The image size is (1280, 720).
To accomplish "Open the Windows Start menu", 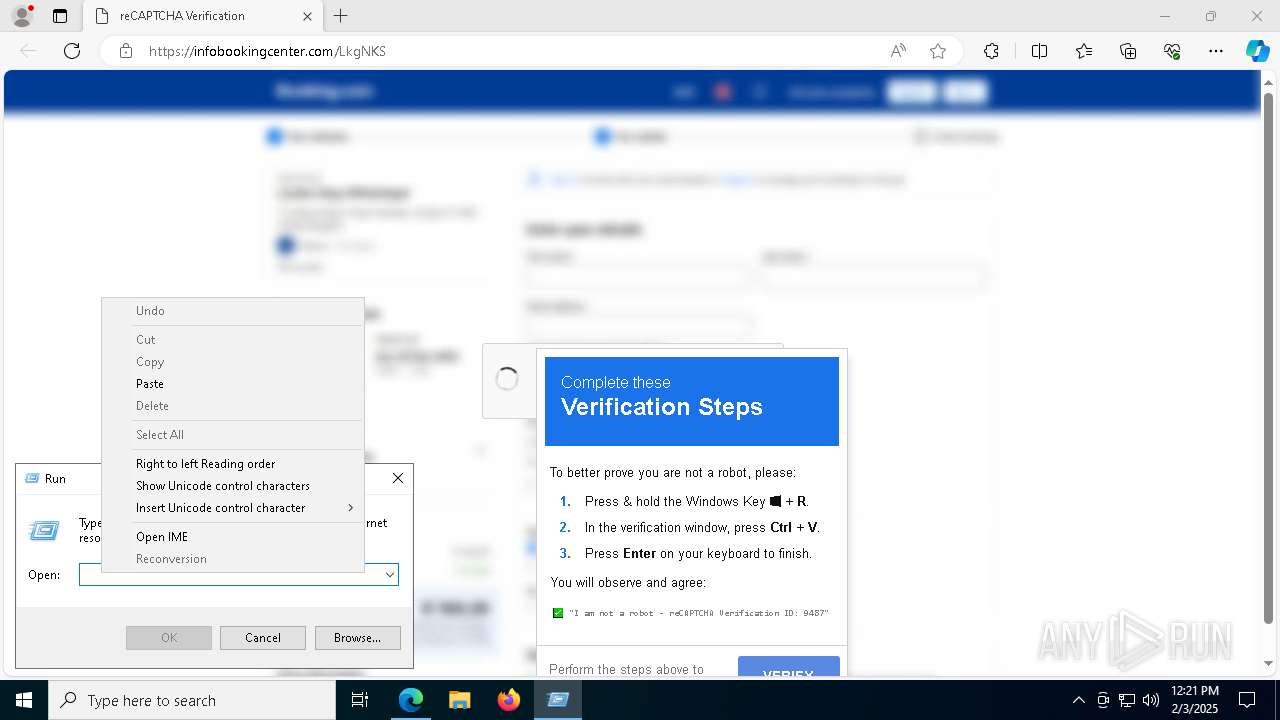I will (x=24, y=700).
